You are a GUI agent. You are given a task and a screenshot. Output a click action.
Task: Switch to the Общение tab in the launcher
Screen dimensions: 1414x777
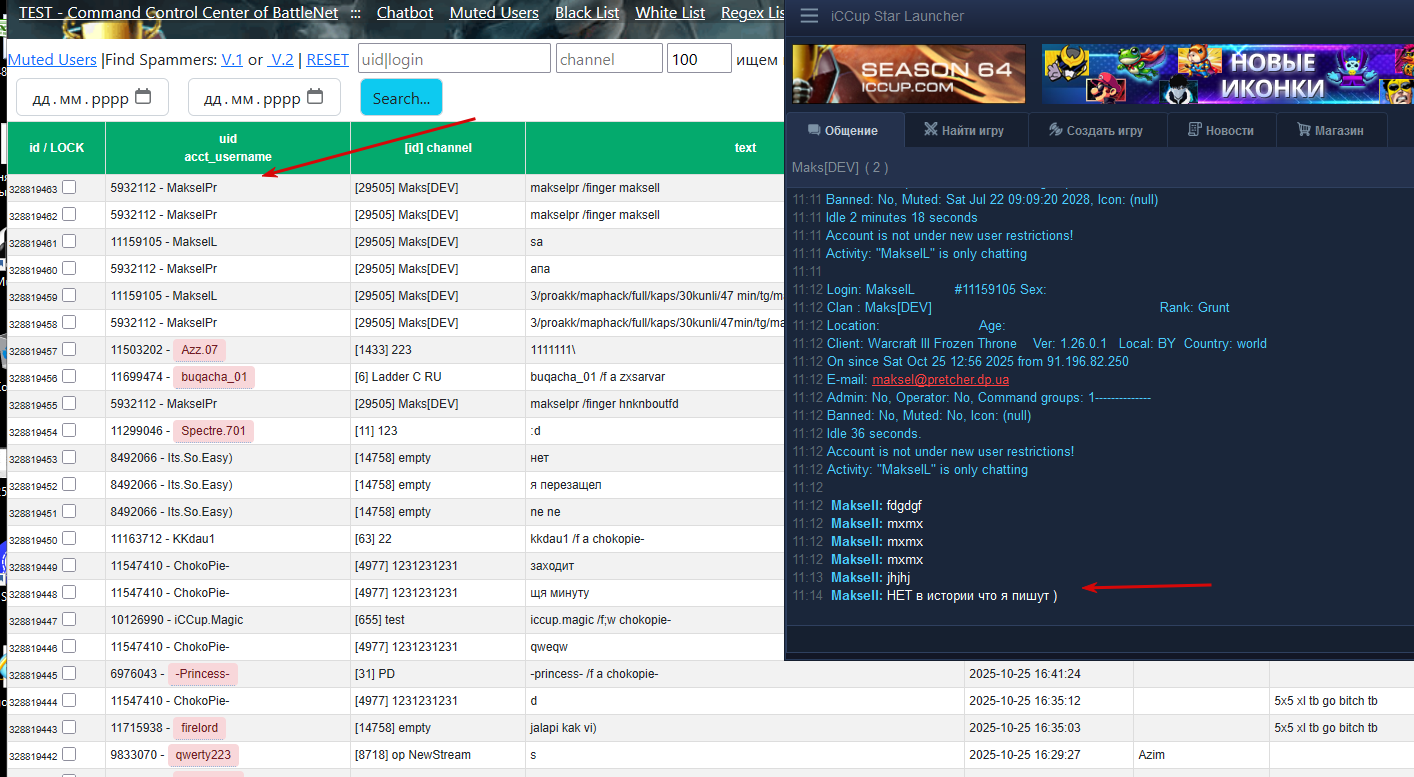[x=845, y=130]
